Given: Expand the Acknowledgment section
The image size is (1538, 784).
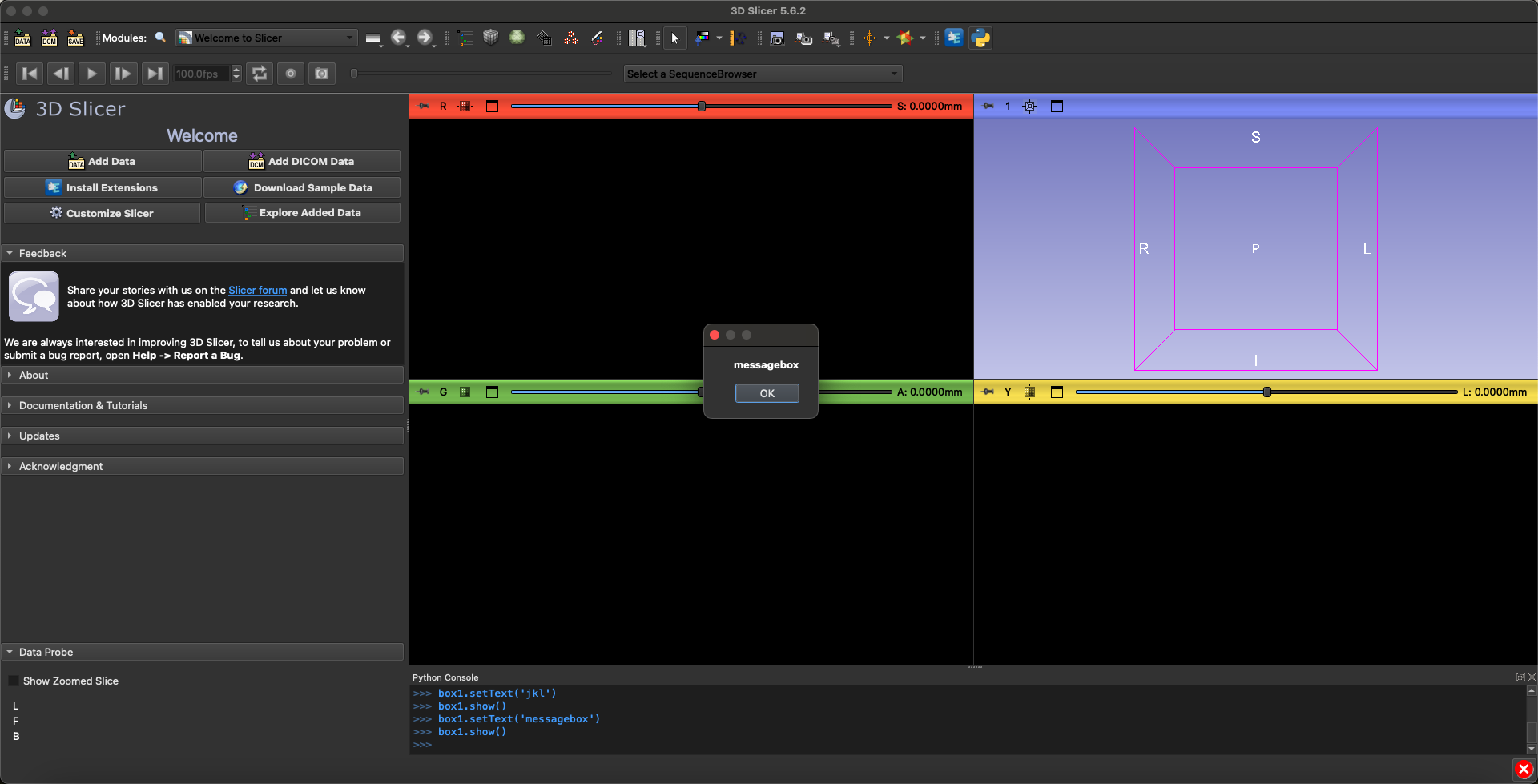Looking at the screenshot, I should coord(61,466).
